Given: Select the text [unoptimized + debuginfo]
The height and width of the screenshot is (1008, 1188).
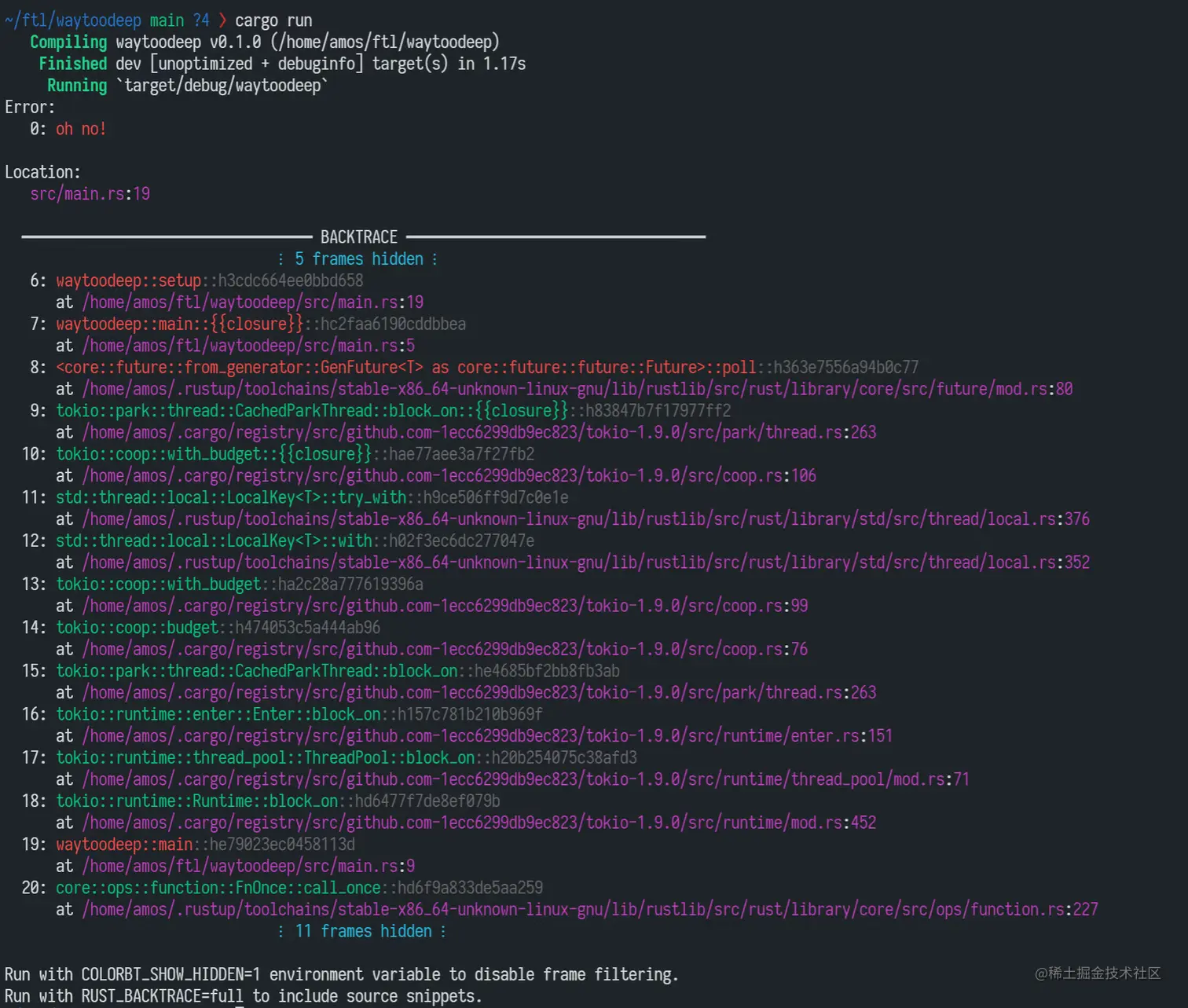Looking at the screenshot, I should 256,64.
